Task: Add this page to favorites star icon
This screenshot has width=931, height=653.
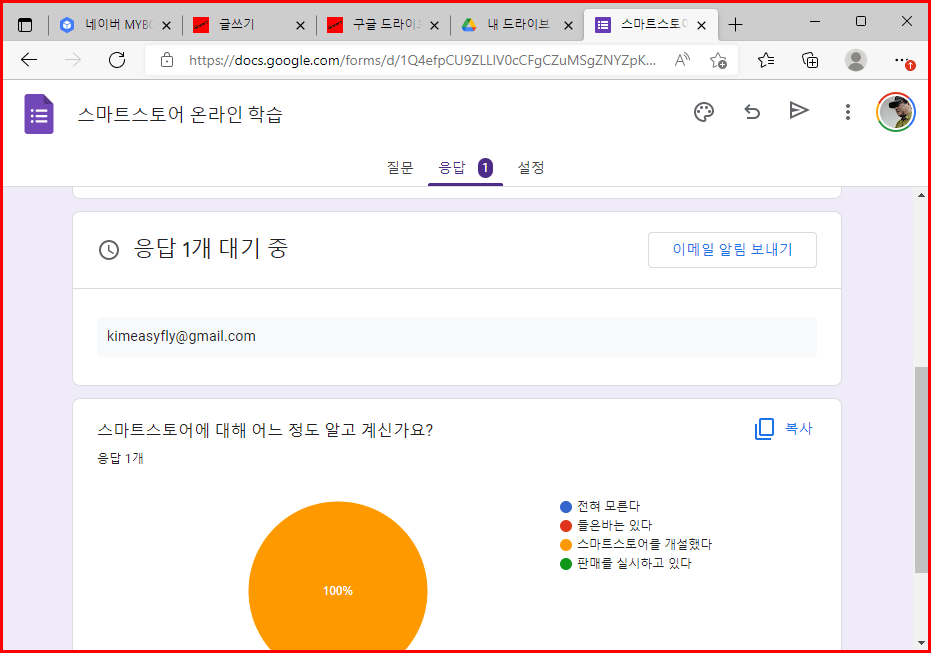Action: [718, 61]
